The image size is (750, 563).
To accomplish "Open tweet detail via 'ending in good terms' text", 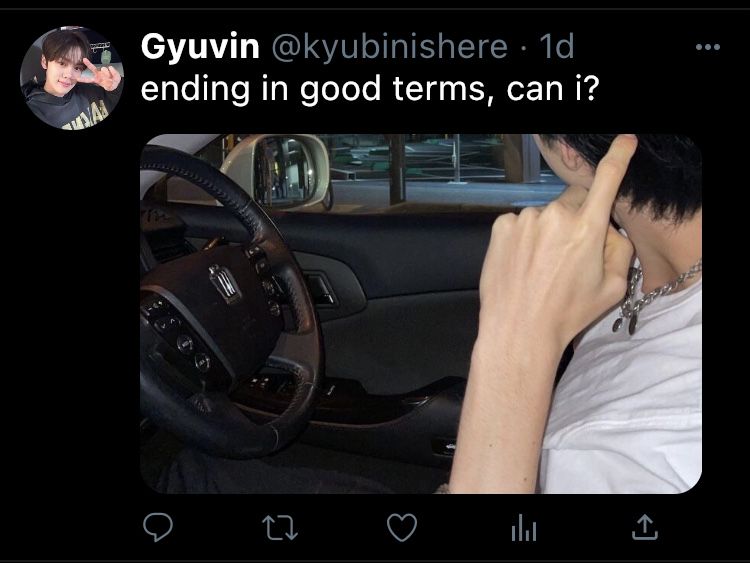I will coord(370,88).
